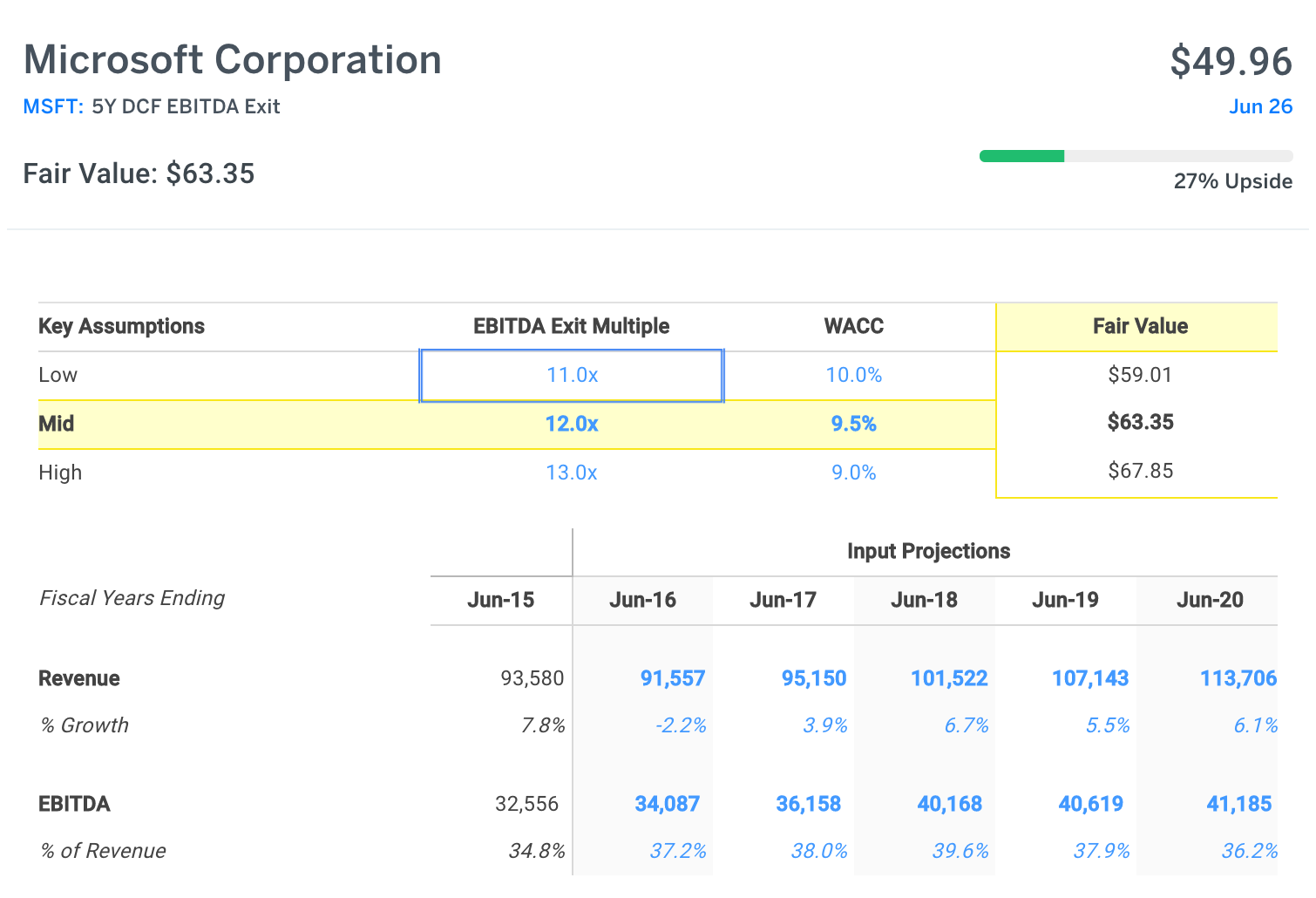Edit Jun-20 revenue projection 113,706

click(x=1238, y=679)
